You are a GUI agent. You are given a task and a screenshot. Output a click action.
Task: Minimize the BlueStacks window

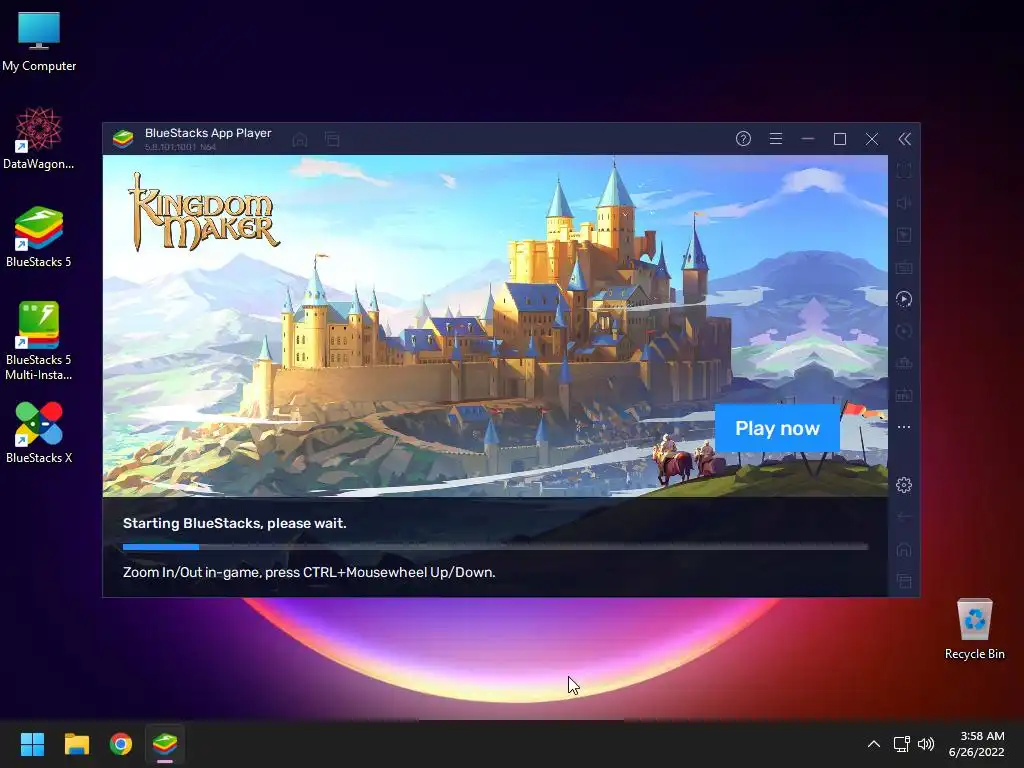[808, 138]
